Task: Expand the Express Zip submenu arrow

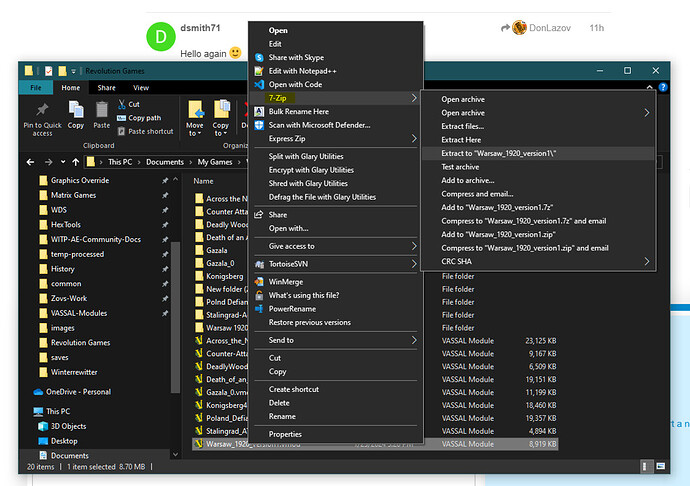Action: point(414,139)
